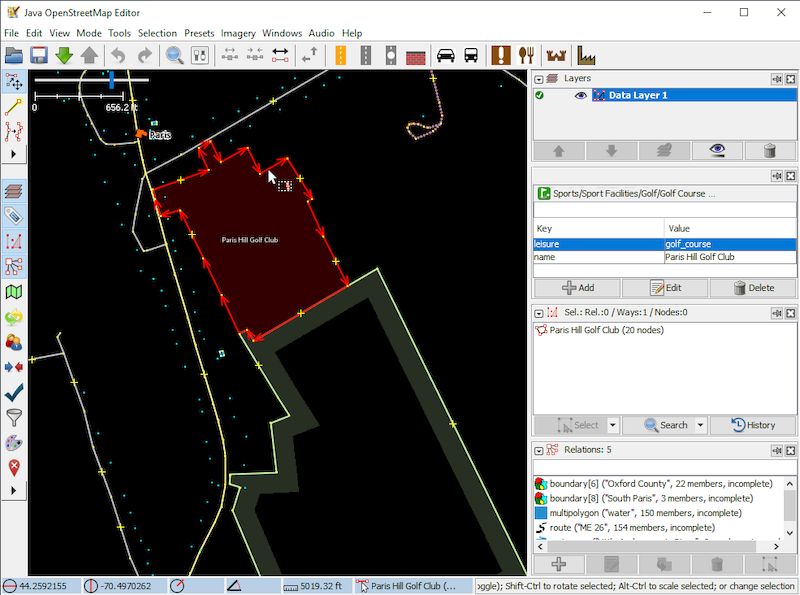Screen dimensions: 800x595
Task: Pin the Layers panel with its sticky icon
Action: (x=778, y=77)
